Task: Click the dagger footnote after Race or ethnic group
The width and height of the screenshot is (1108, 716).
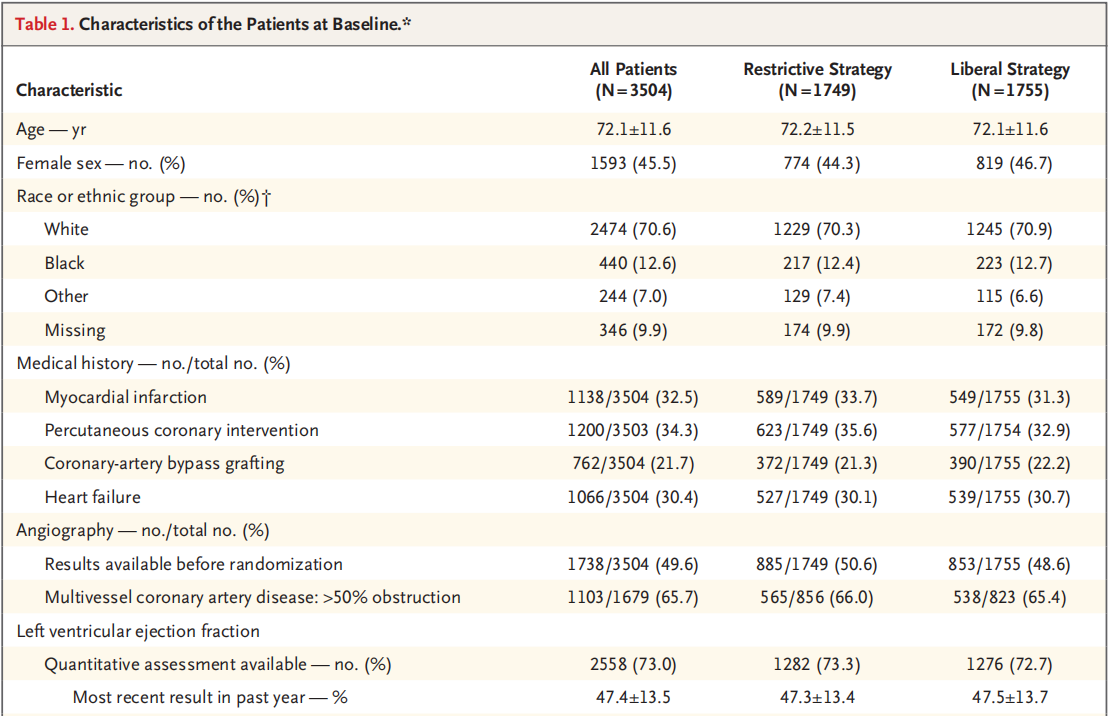Action: point(266,197)
